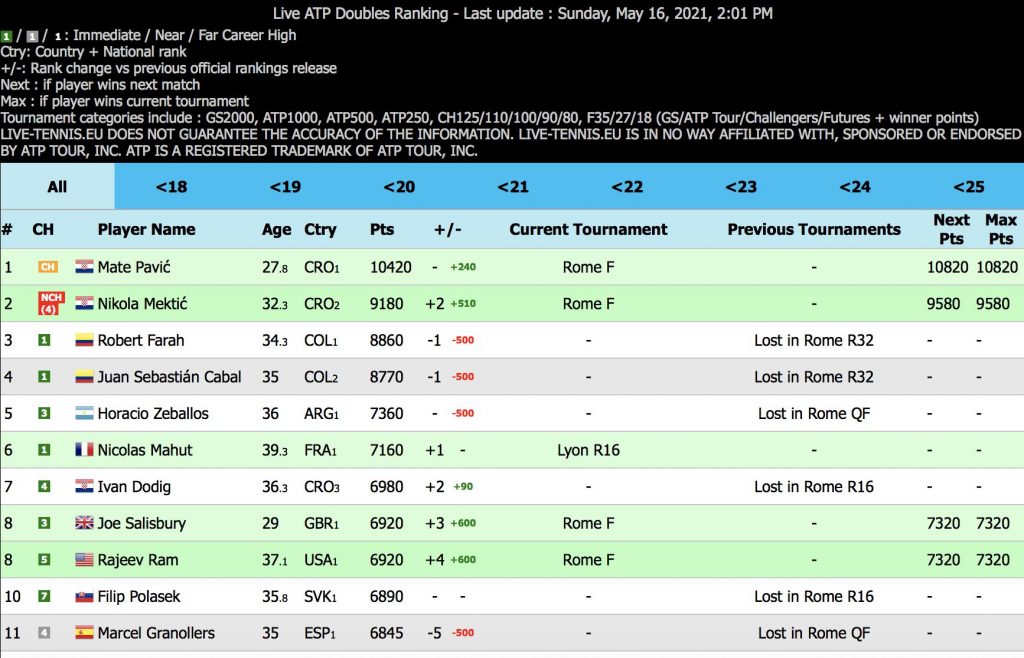Click the red NCH badge for Nikola Mektić
The width and height of the screenshot is (1024, 658).
click(x=47, y=303)
